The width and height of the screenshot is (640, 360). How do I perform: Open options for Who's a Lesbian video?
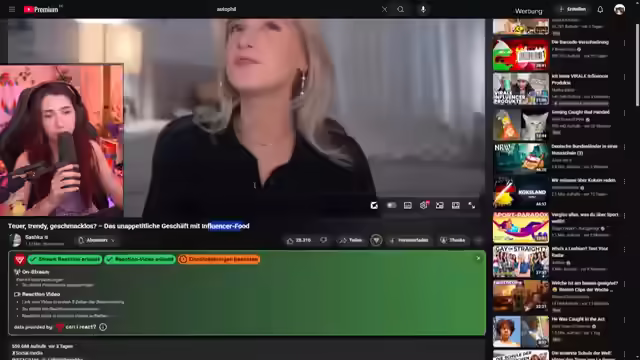tap(624, 249)
